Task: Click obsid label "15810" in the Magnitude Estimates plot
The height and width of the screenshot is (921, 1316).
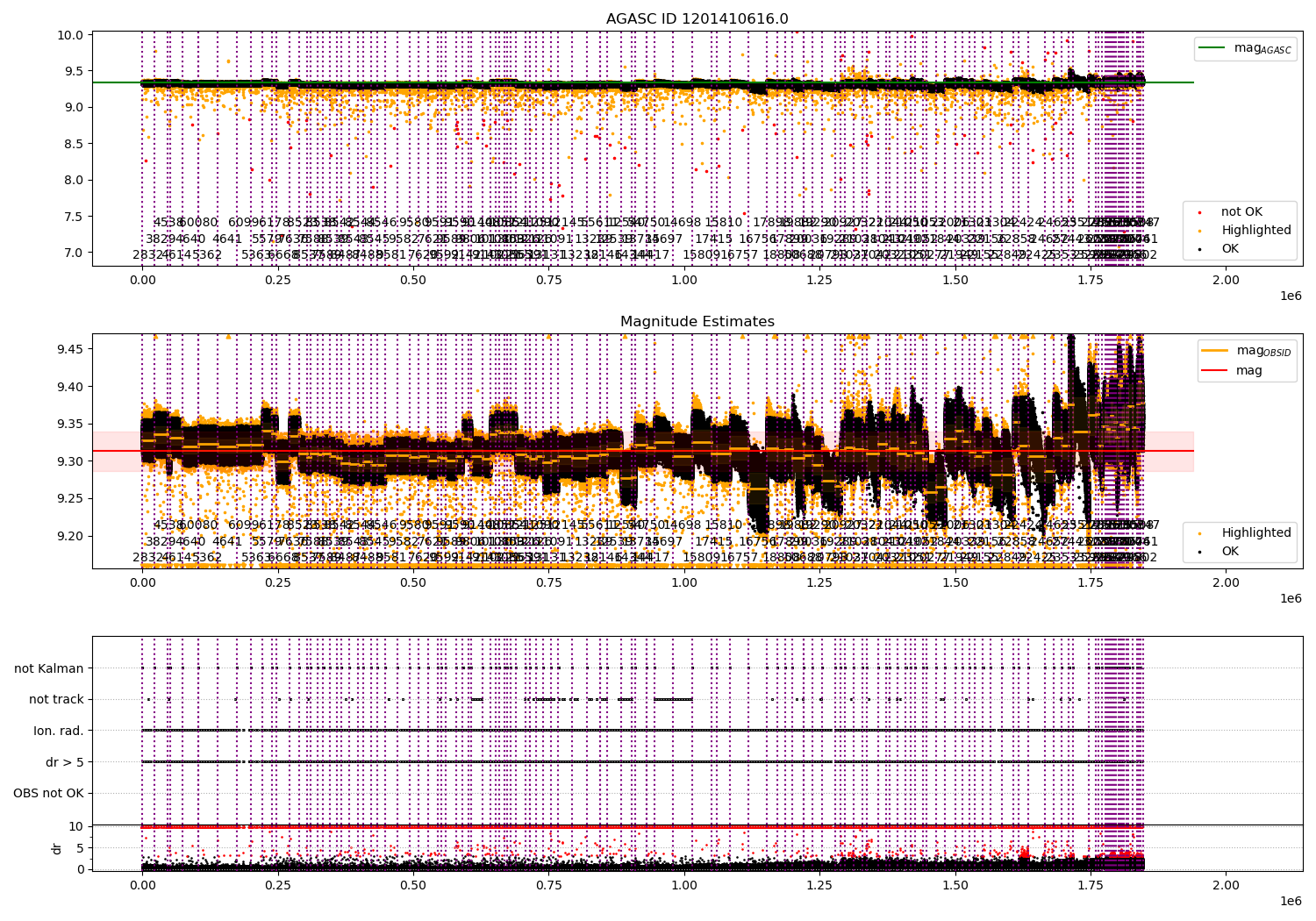Action: coord(724,525)
